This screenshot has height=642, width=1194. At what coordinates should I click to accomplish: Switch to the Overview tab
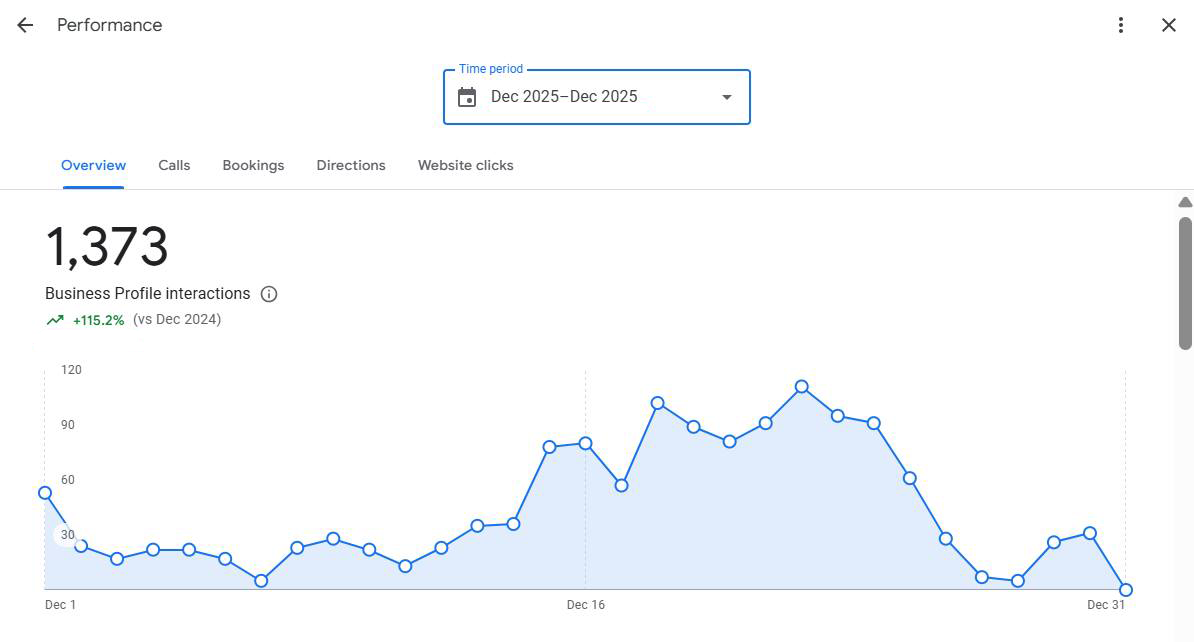tap(93, 166)
